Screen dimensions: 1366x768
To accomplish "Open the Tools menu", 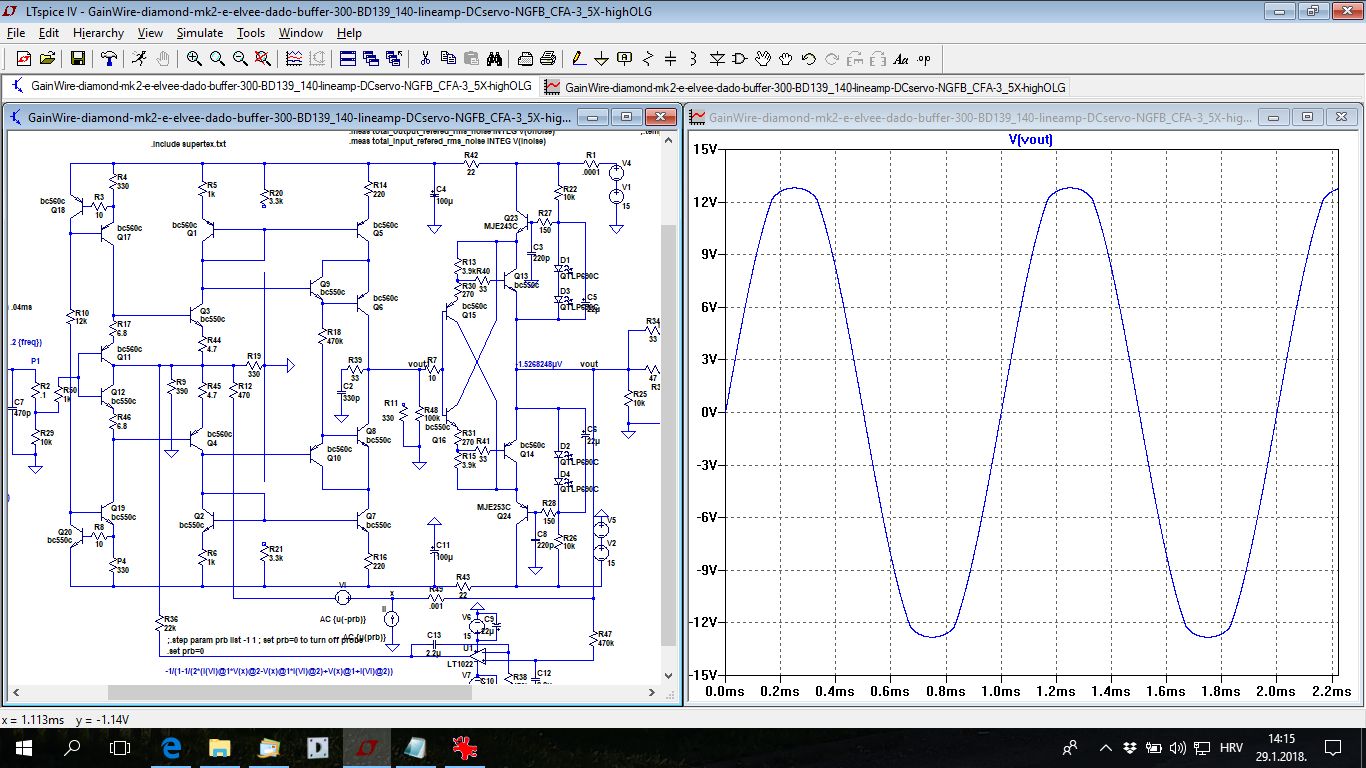I will 251,33.
